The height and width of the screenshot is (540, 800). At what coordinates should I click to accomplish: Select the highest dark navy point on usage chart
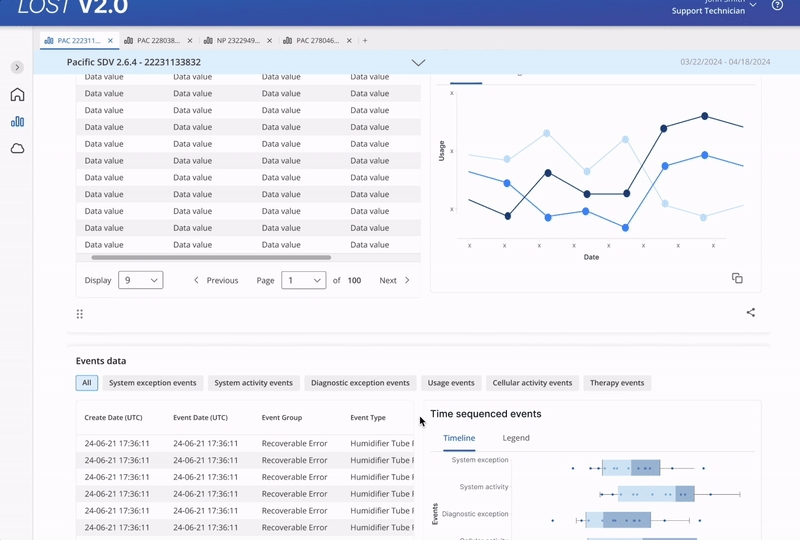705,116
